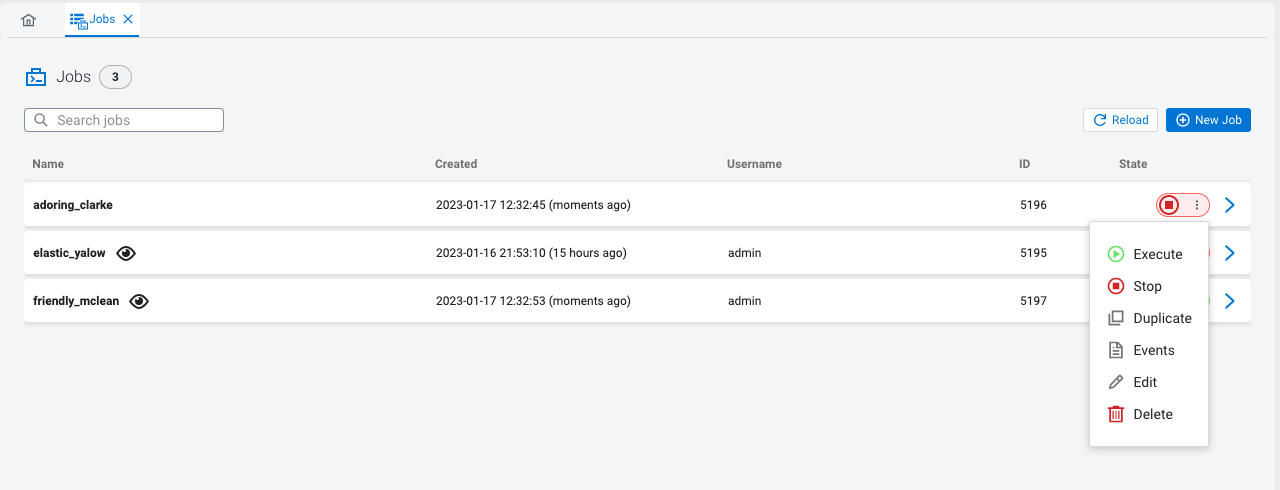Click the home icon tab
1280x490 pixels.
click(x=28, y=20)
